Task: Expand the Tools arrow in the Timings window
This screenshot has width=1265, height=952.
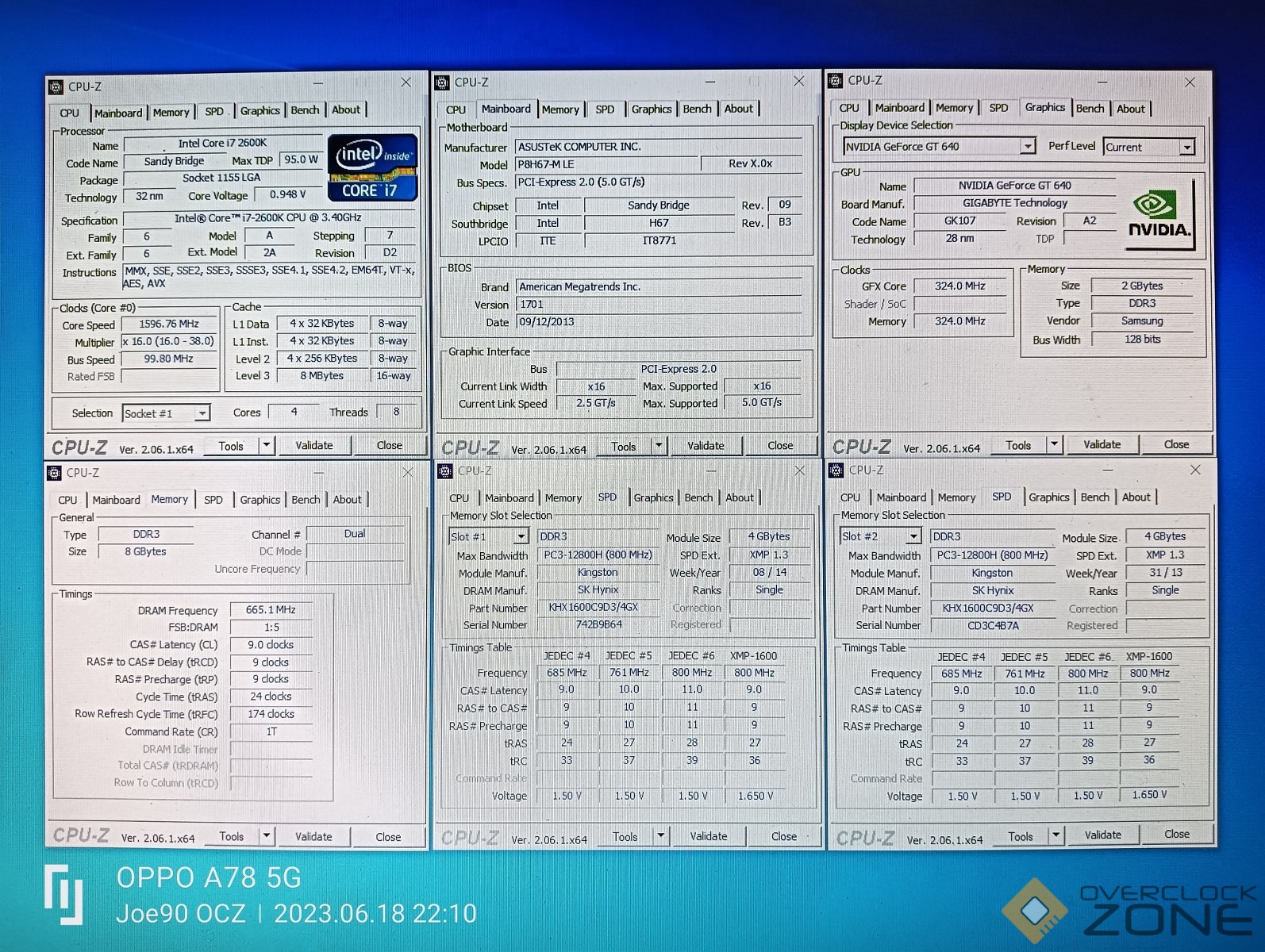Action: coord(267,836)
